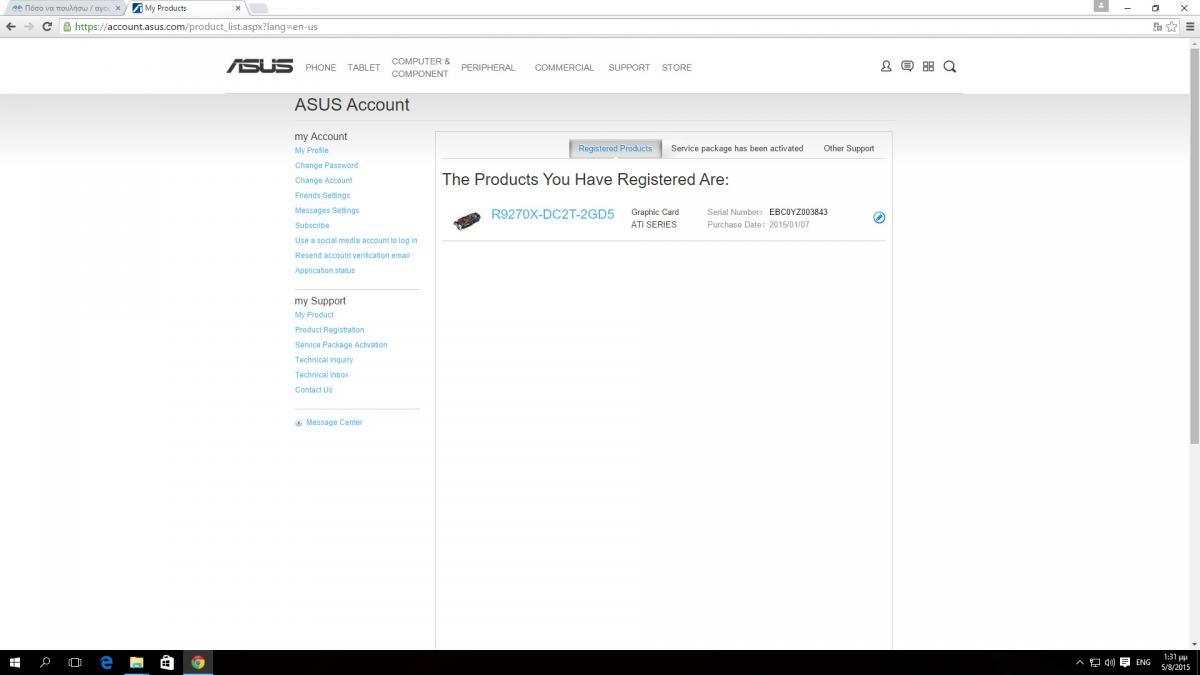The height and width of the screenshot is (675, 1200).
Task: Click the Change Password link
Action: click(326, 166)
